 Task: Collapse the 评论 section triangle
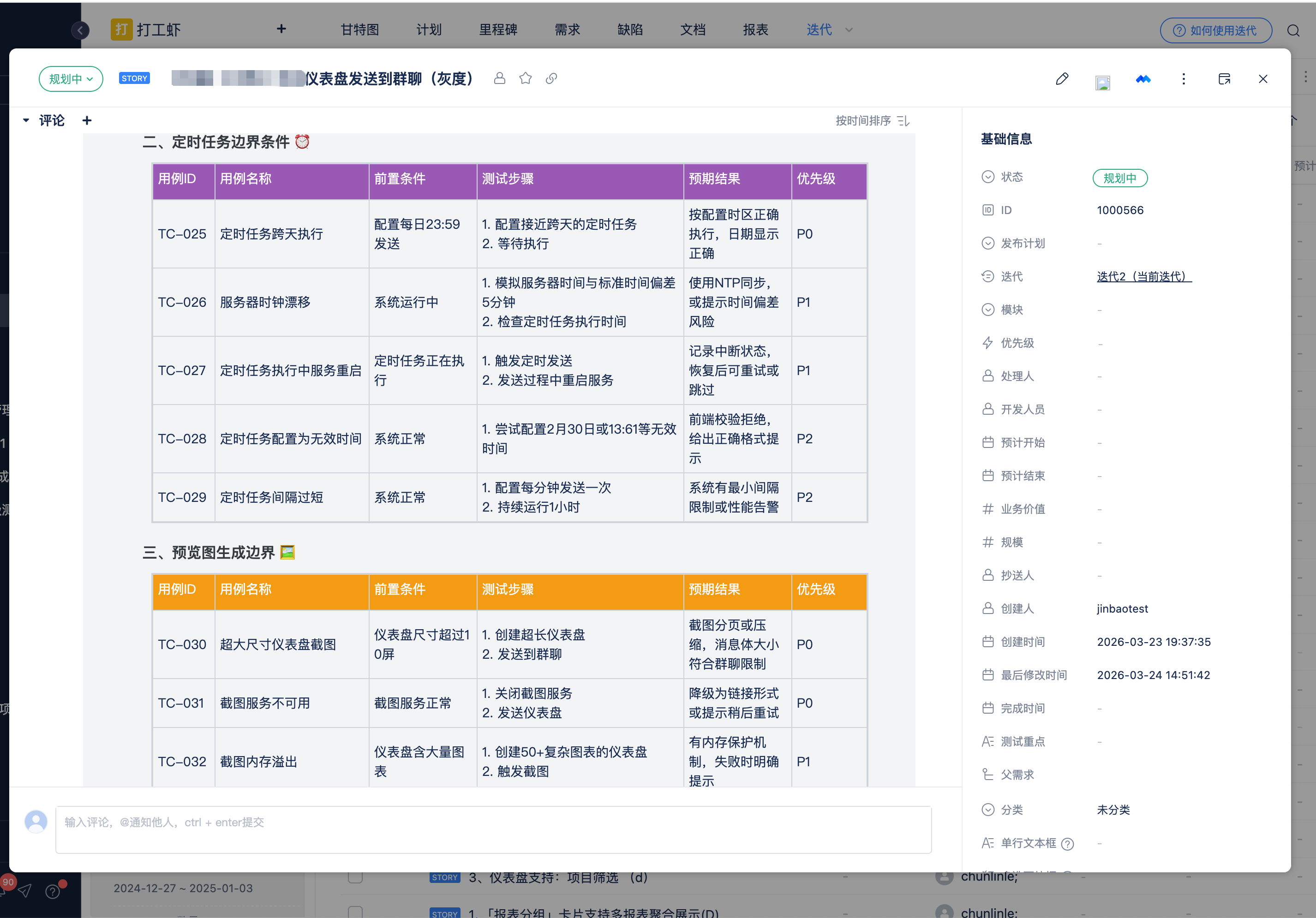coord(26,120)
